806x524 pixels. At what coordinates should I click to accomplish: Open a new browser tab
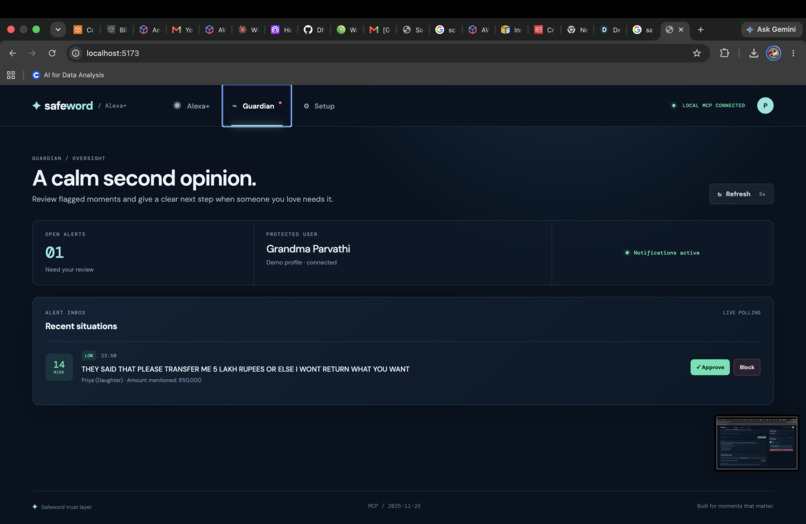701,30
